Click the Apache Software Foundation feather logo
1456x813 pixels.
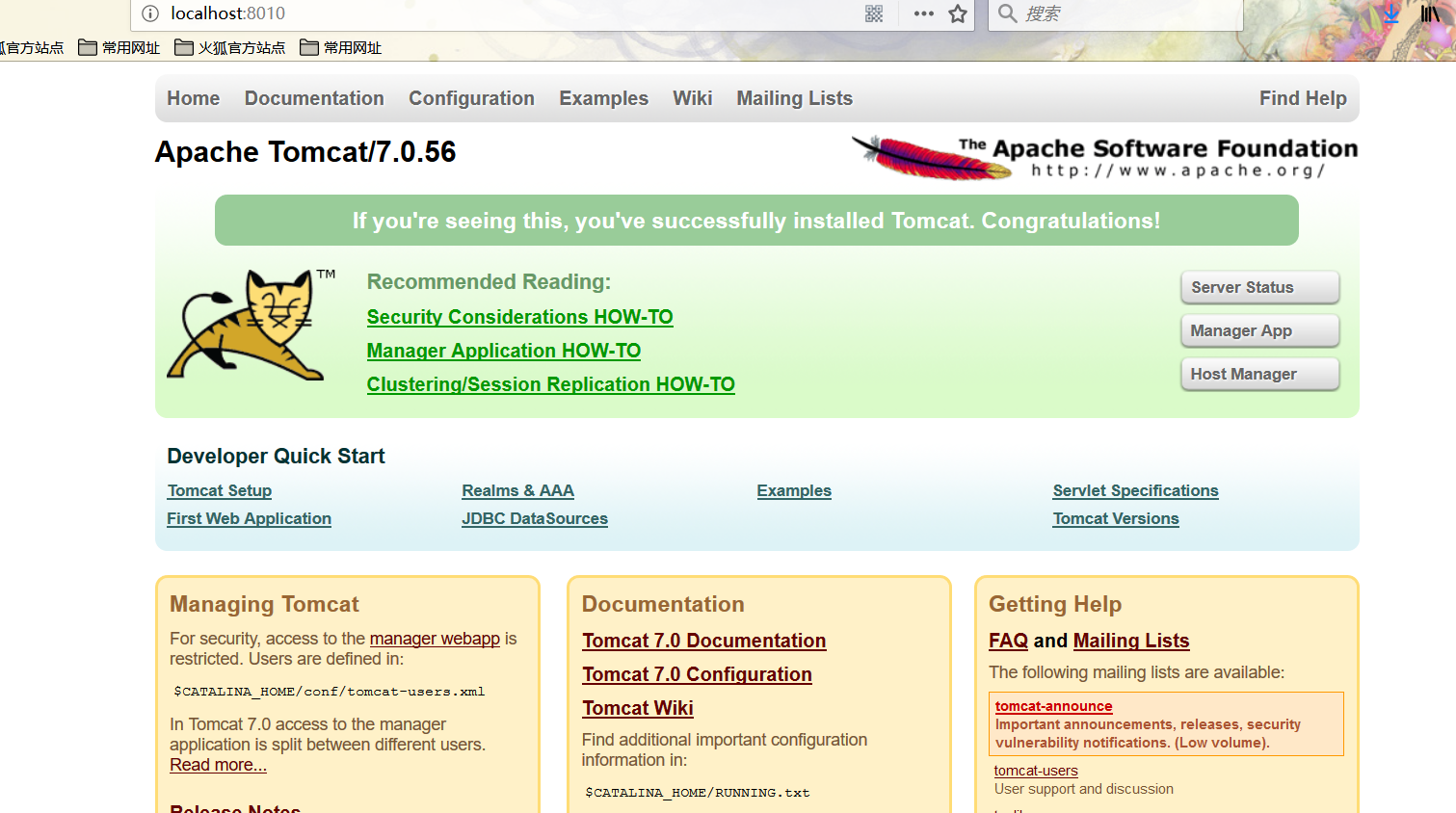1104,158
